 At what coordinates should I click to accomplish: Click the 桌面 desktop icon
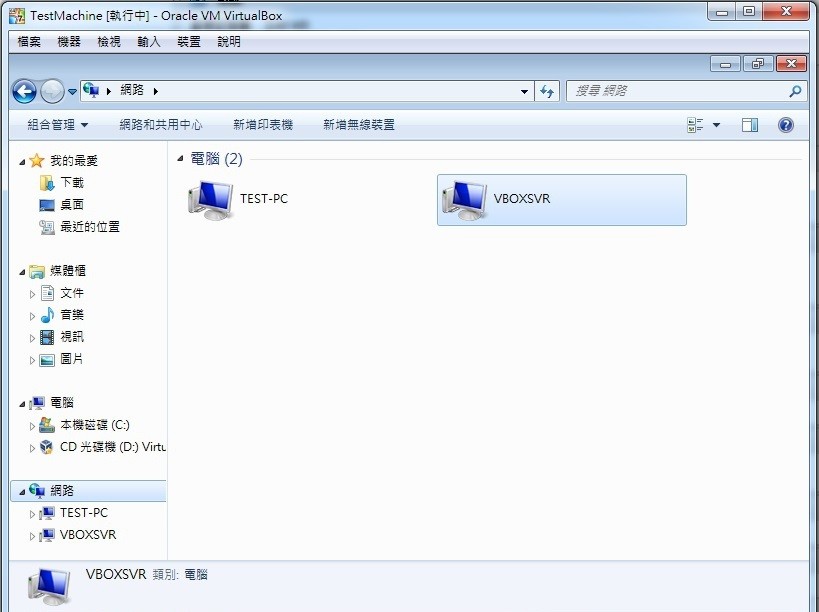(47, 205)
